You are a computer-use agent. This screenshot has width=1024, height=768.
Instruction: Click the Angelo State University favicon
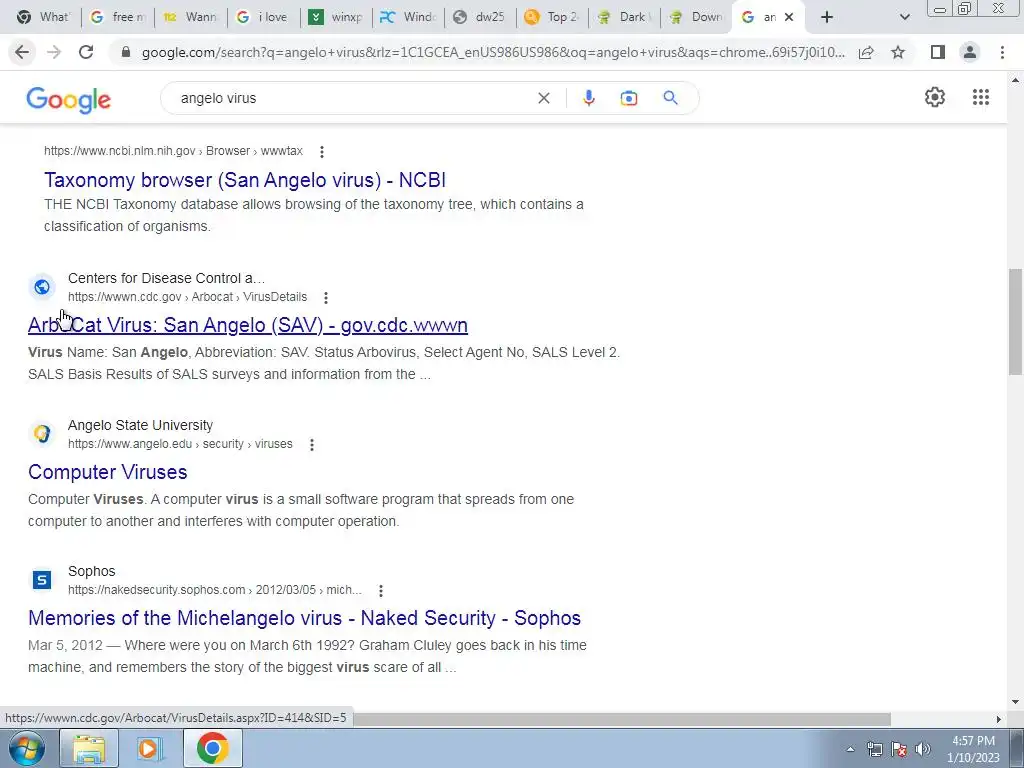tap(42, 434)
